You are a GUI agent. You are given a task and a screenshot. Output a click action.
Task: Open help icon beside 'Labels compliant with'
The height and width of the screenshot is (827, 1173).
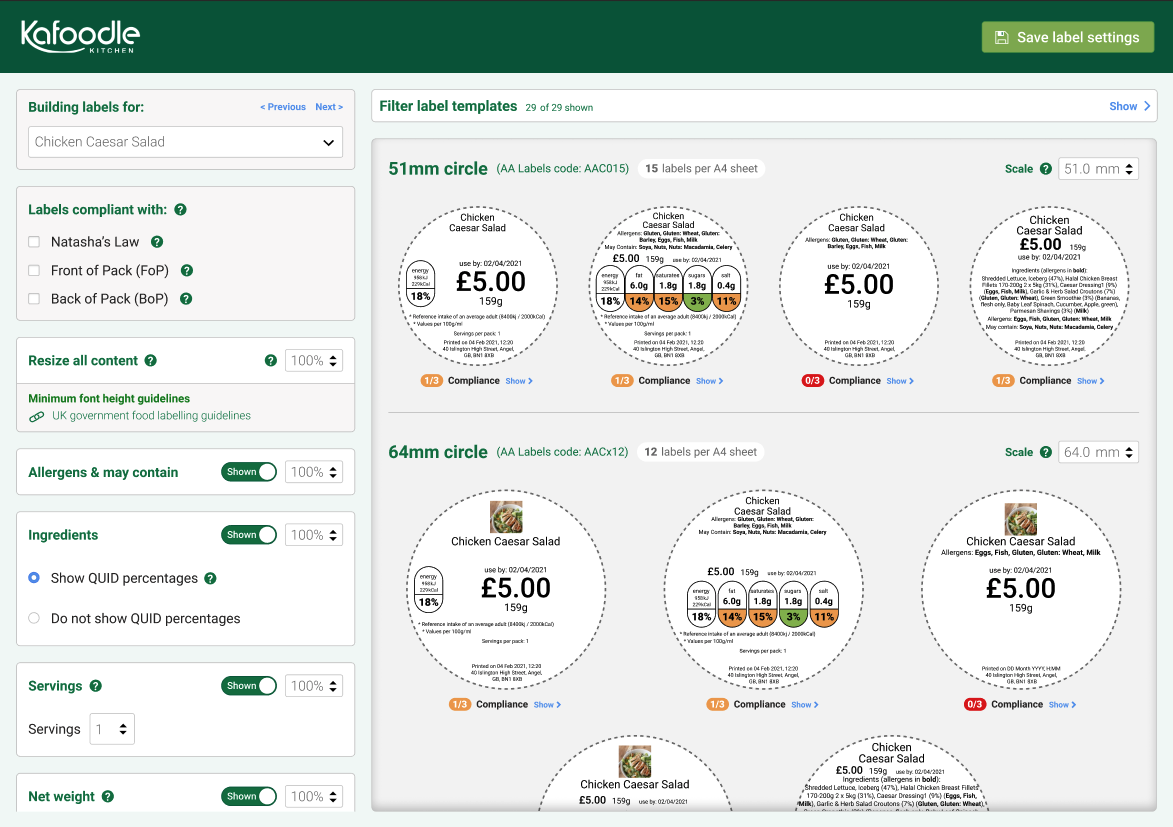tap(180, 210)
